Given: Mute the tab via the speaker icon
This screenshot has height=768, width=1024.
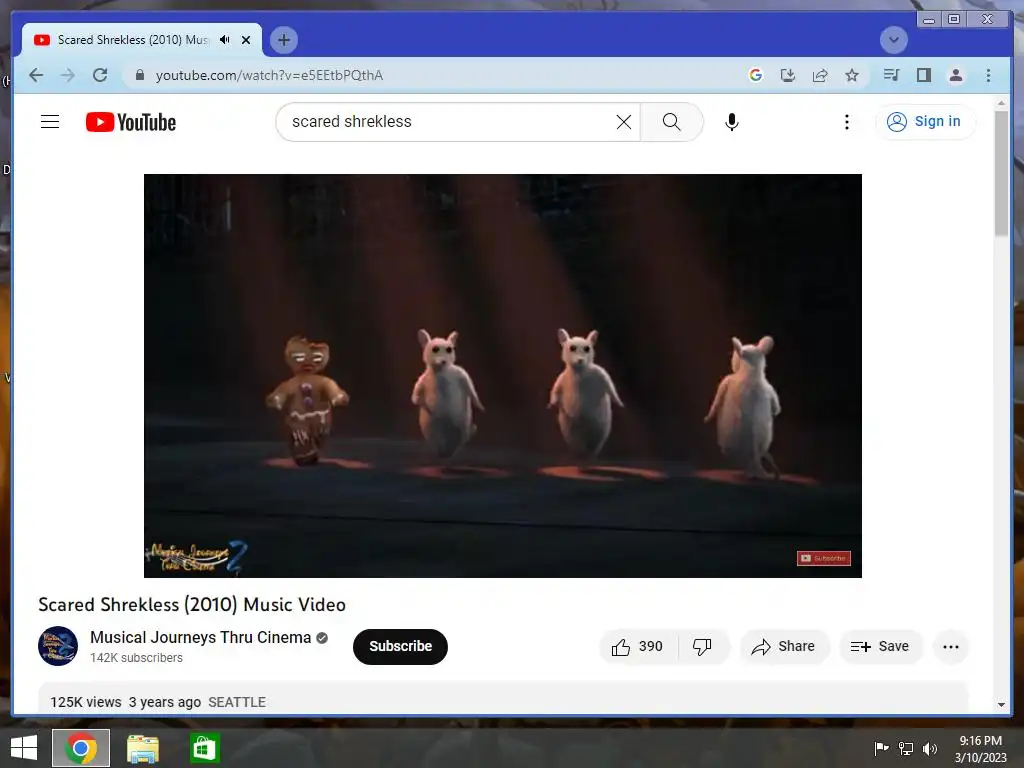Looking at the screenshot, I should (224, 40).
